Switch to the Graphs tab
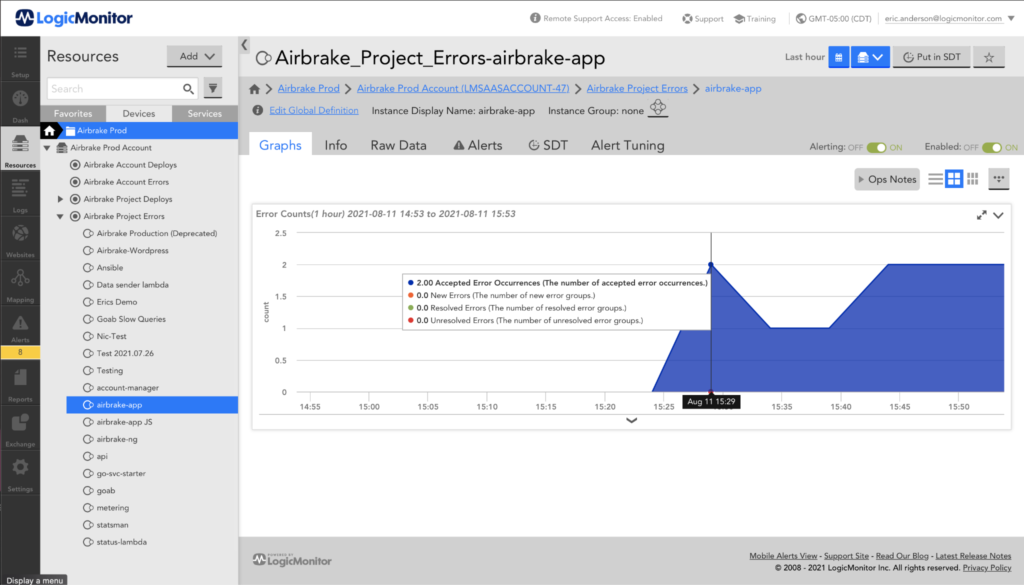 click(280, 145)
